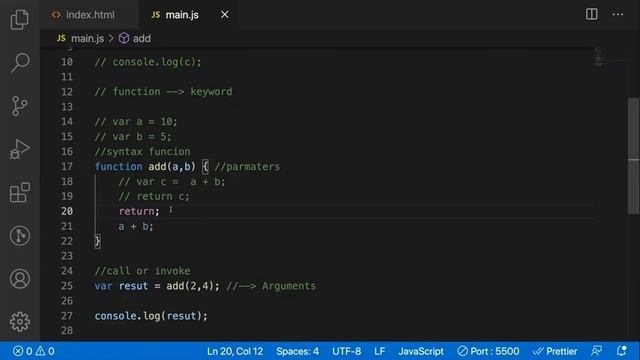Image resolution: width=640 pixels, height=360 pixels.
Task: Click '// var c = a + b;' comment
Action: (172, 182)
